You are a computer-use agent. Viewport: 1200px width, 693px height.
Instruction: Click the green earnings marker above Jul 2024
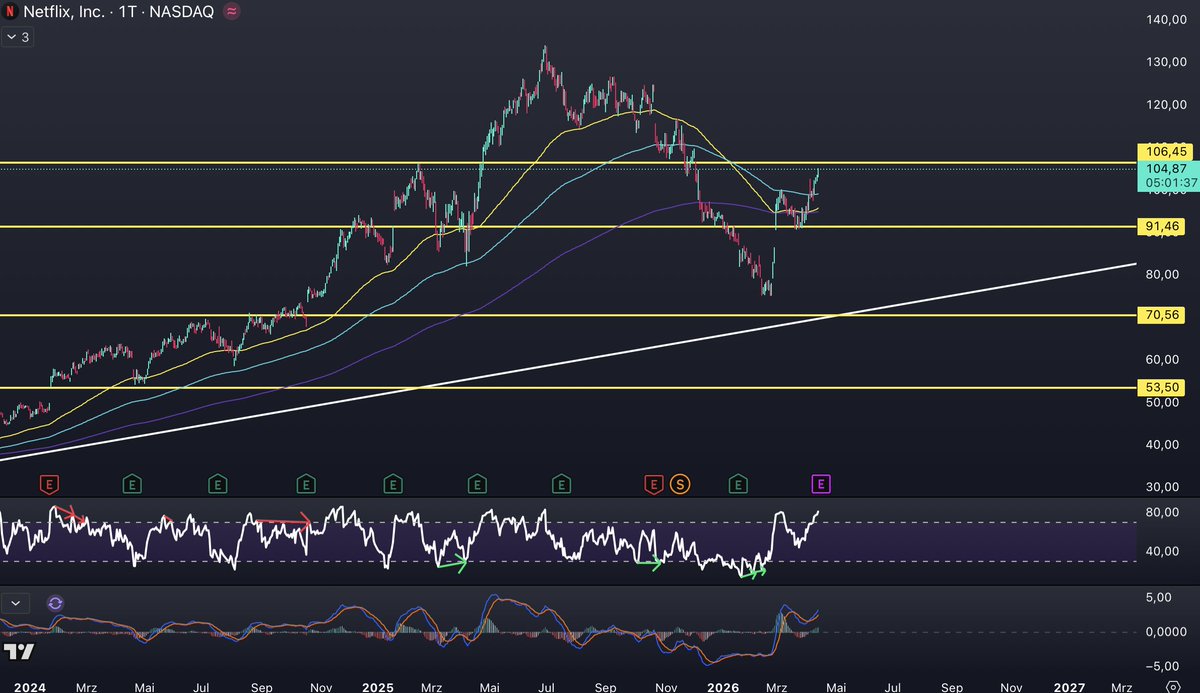(x=216, y=484)
